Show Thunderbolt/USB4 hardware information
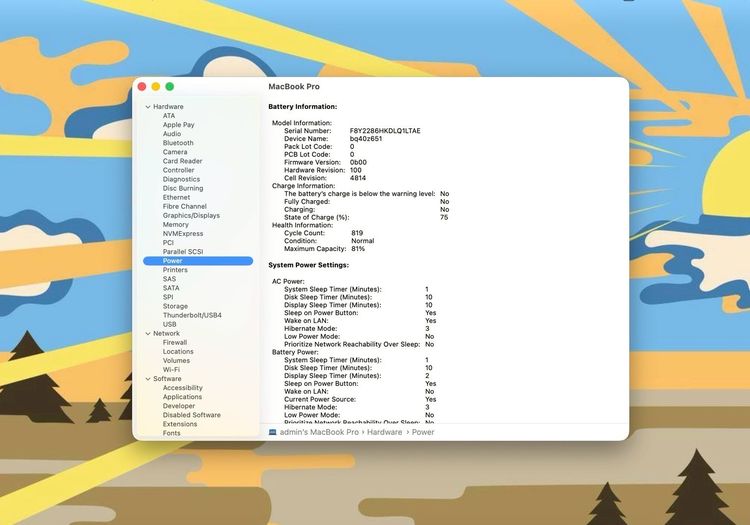Viewport: 750px width, 525px height. [192, 315]
